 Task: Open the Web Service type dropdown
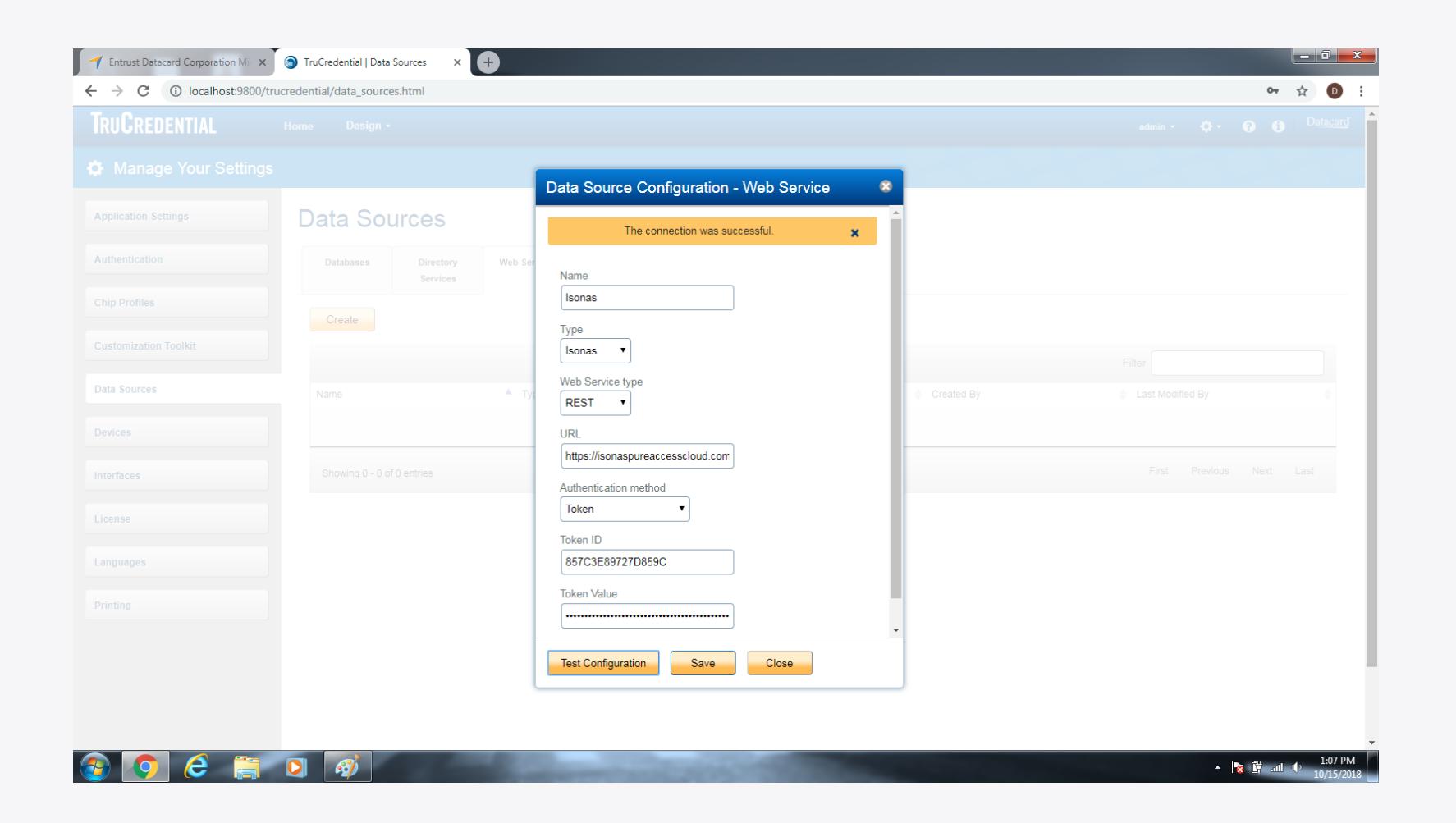coord(595,403)
